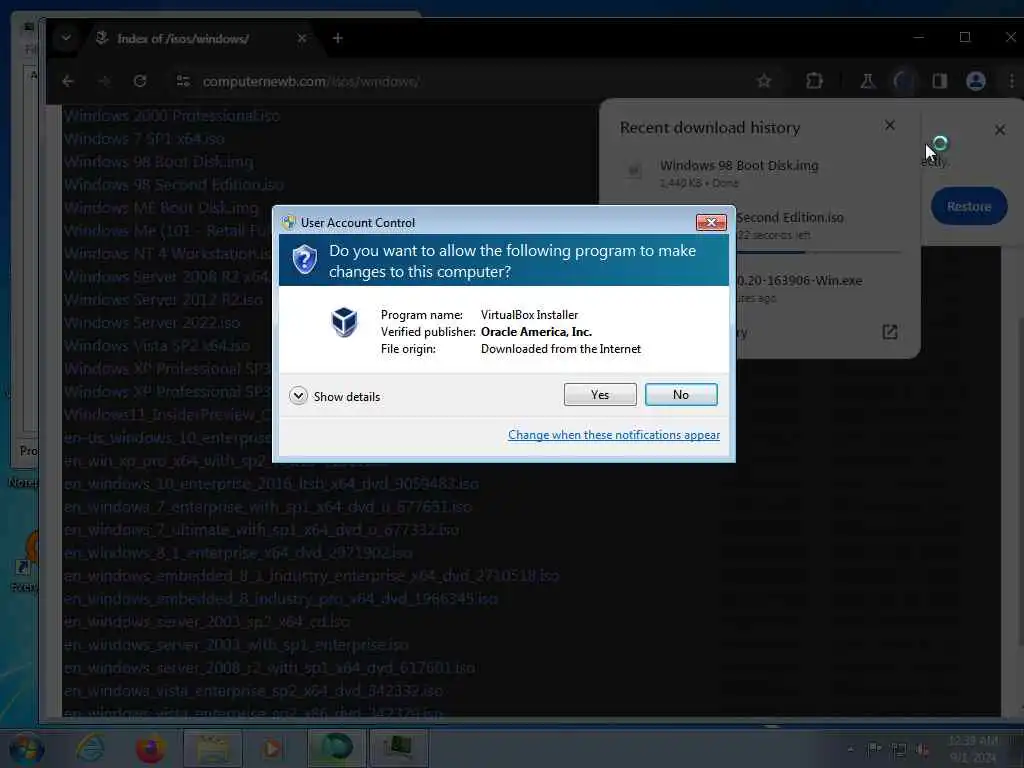Dismiss the restore pages bubble
1024x768 pixels.
click(x=1000, y=130)
